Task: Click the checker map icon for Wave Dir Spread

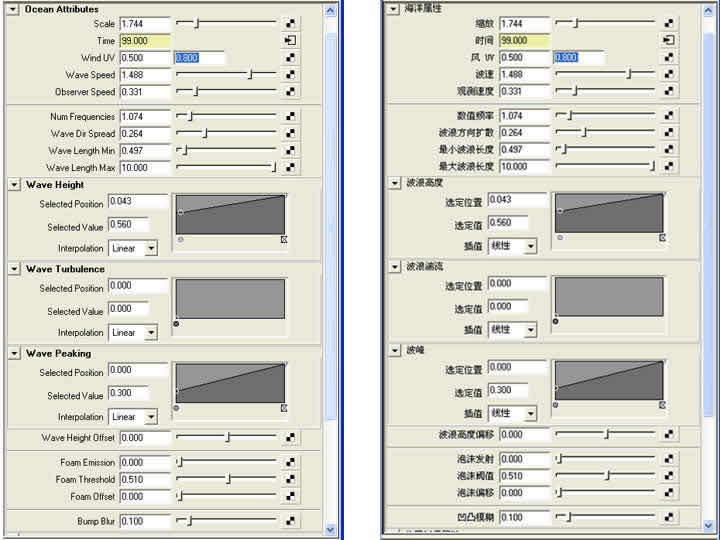Action: pos(290,133)
